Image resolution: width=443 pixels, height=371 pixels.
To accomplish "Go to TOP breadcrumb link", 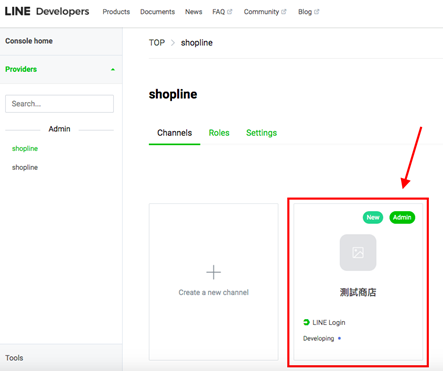I will point(157,43).
